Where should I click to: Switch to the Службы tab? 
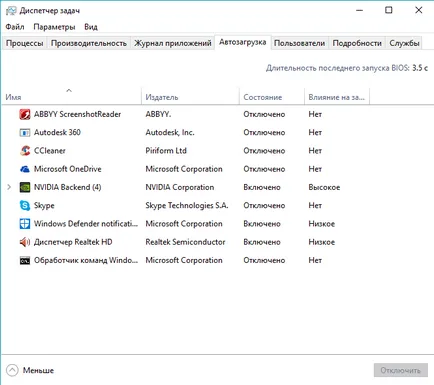point(404,43)
